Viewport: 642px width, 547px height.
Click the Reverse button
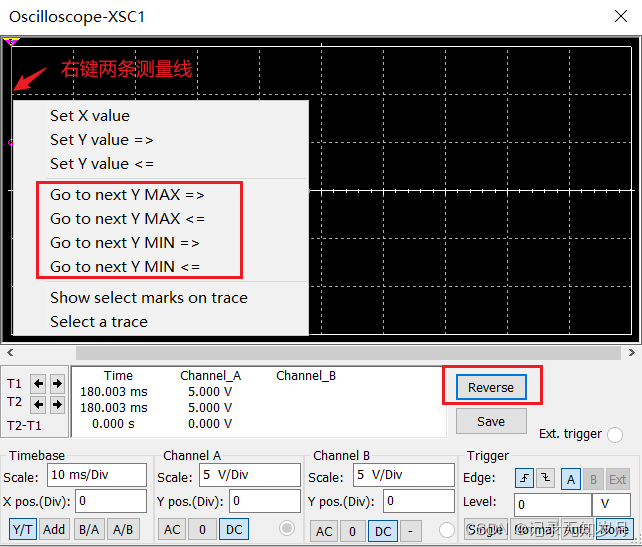tap(491, 387)
